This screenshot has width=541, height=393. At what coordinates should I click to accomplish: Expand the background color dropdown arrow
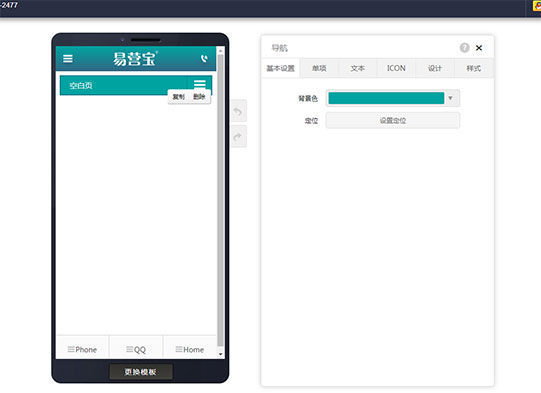click(450, 98)
